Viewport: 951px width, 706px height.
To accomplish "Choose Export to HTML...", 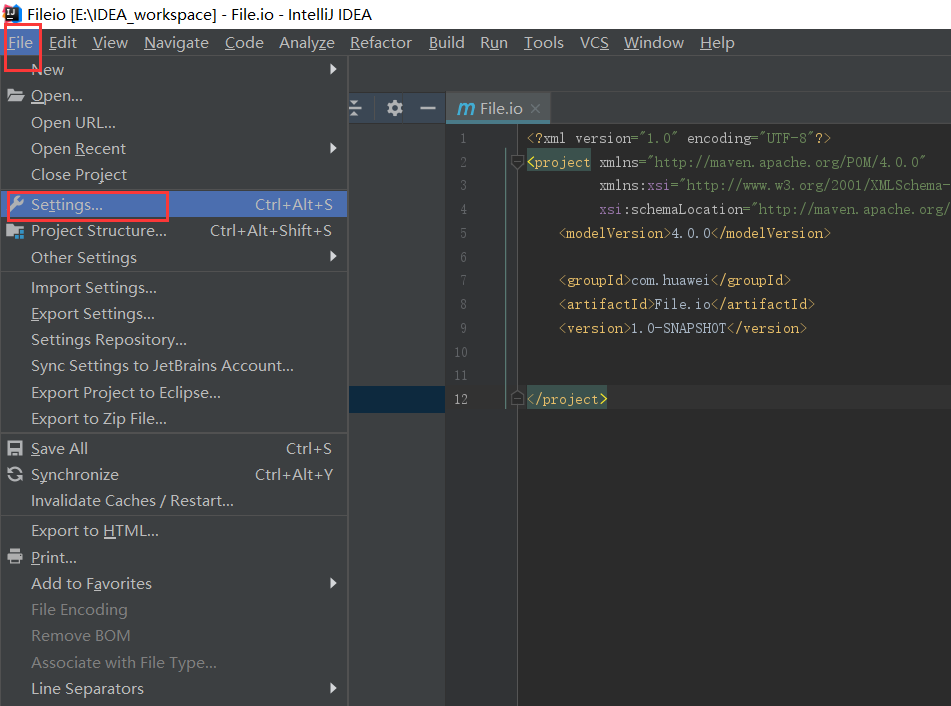I will 174,531.
